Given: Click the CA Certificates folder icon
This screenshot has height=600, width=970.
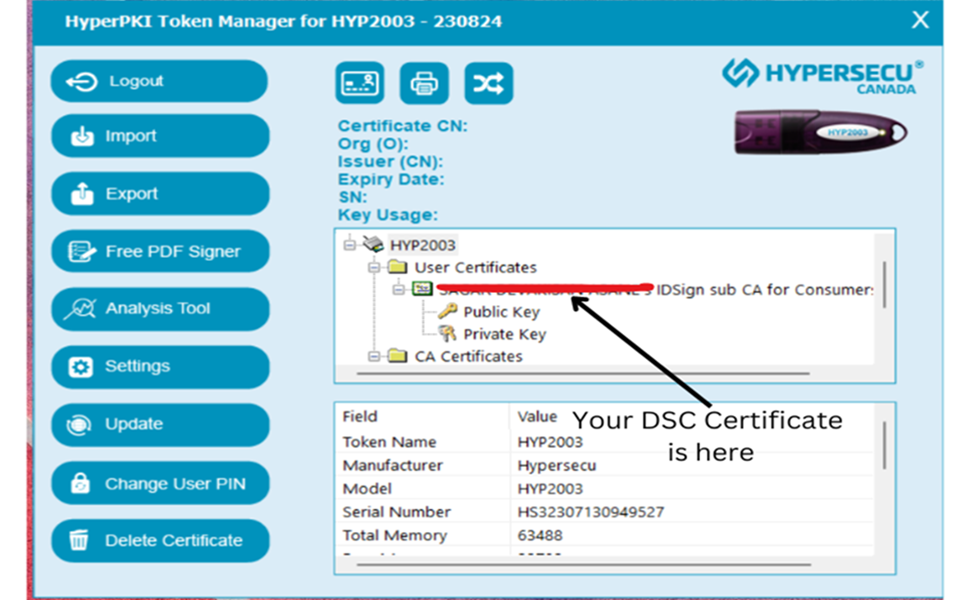Looking at the screenshot, I should (x=397, y=356).
